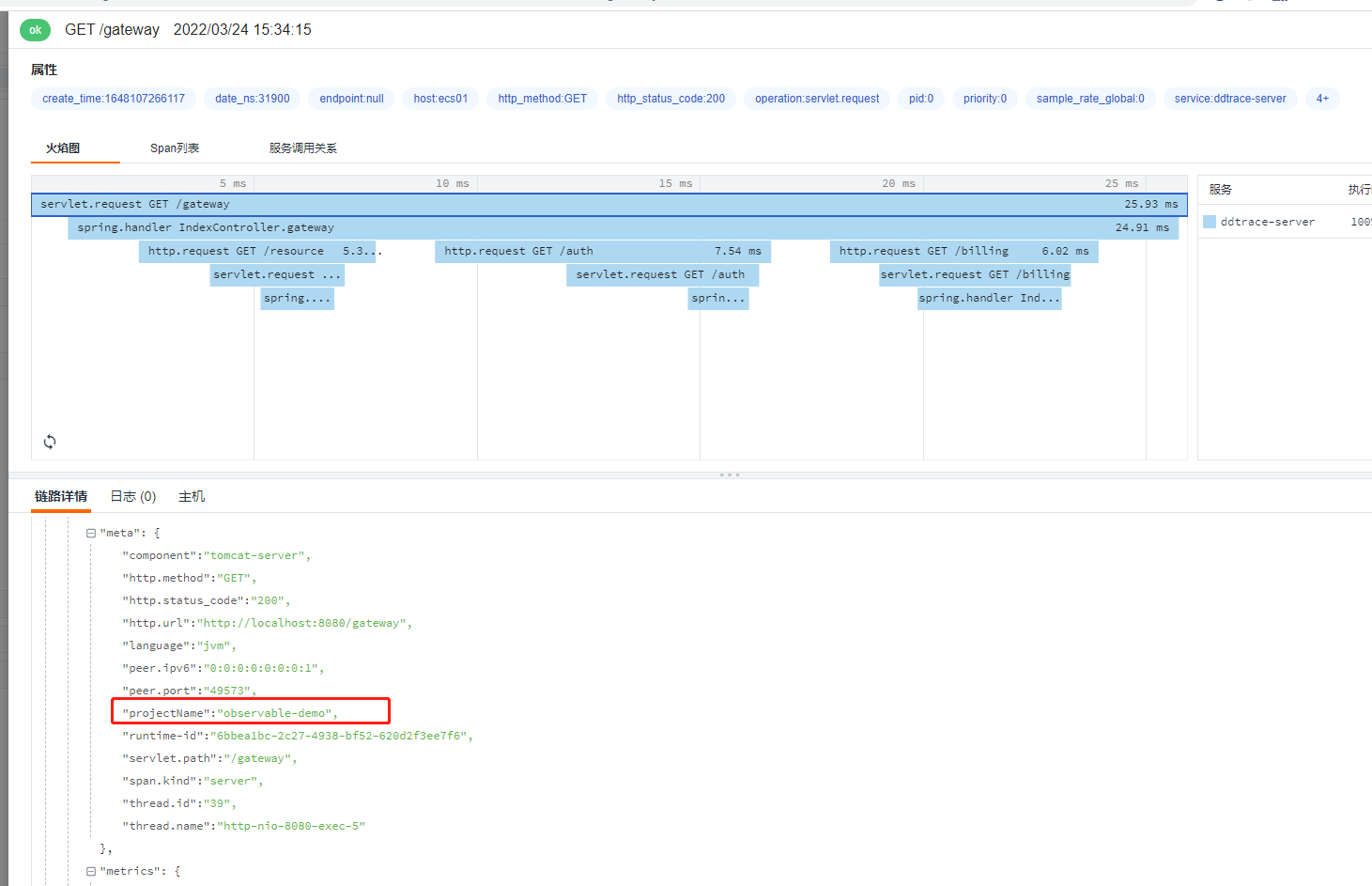Viewport: 1372px width, 886px height.
Task: Select spring.handler IndexController.gateway span
Action: 623,227
